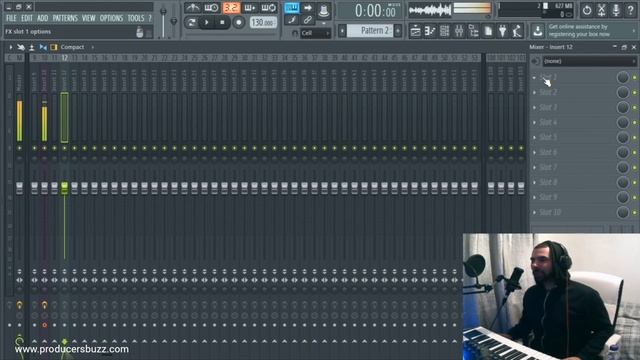Click the 0:00:00 time display
640x360 pixels.
coord(375,11)
